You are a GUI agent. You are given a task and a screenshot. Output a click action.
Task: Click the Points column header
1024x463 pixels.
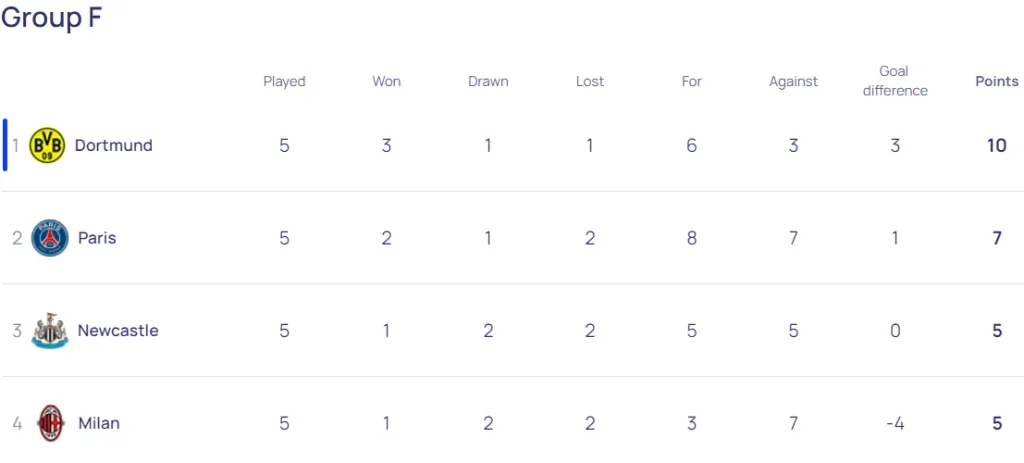coord(997,82)
